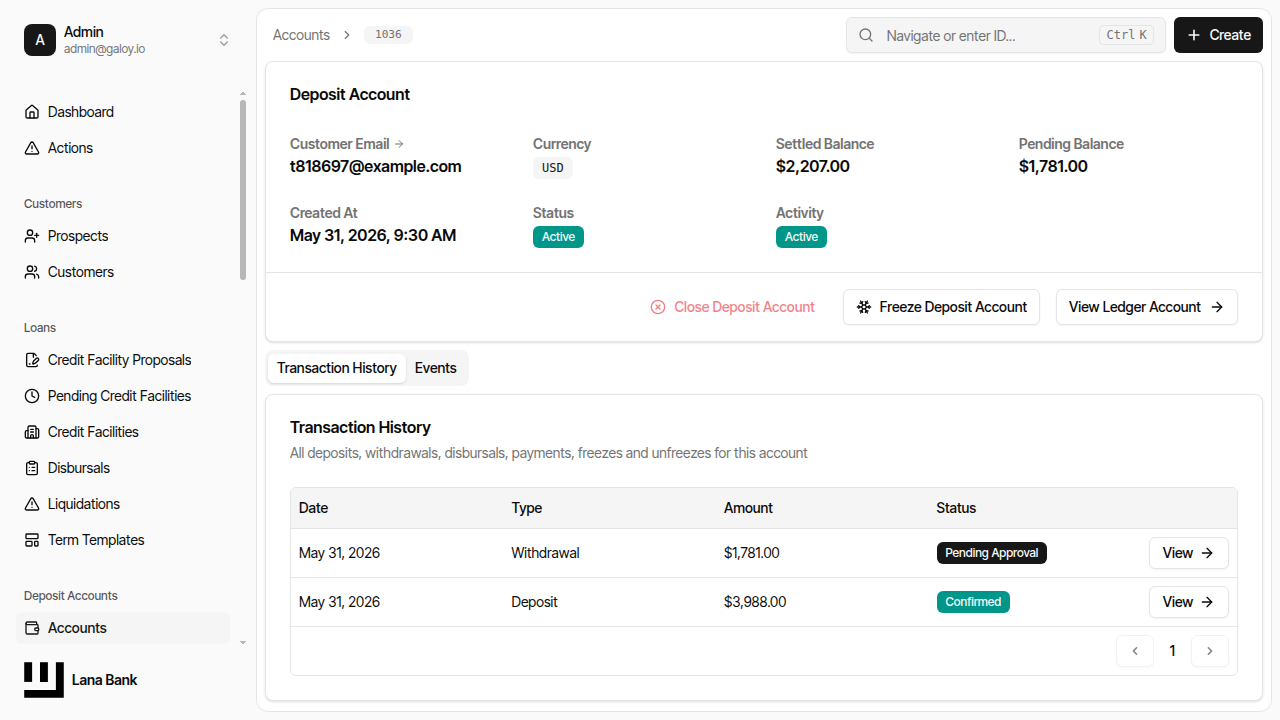Open Liquidations in the sidebar

(124, 504)
